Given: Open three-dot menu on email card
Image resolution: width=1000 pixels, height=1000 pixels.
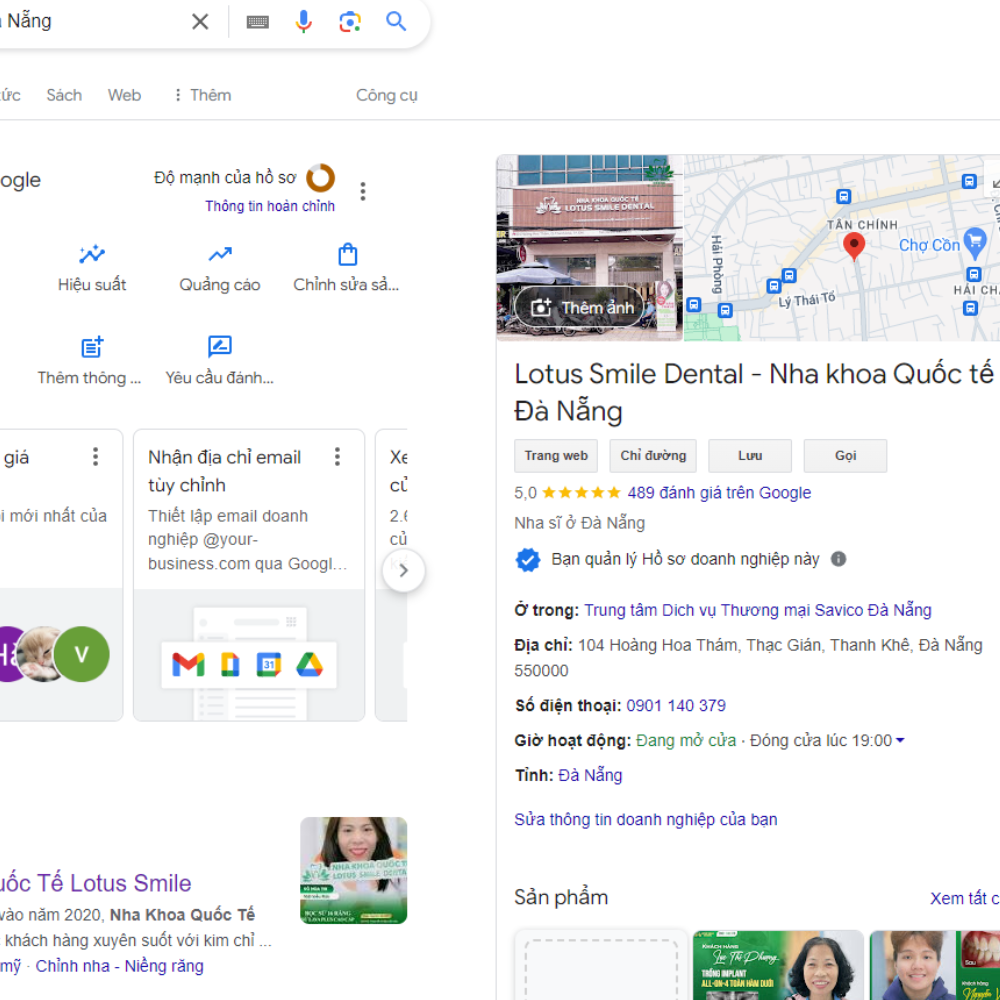Looking at the screenshot, I should click(337, 457).
